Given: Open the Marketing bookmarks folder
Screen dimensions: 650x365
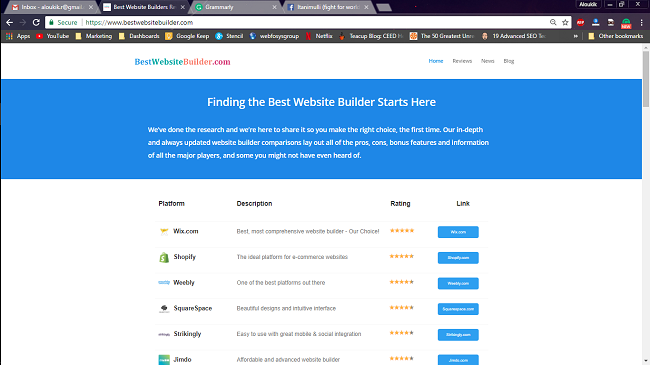Looking at the screenshot, I should coord(94,36).
